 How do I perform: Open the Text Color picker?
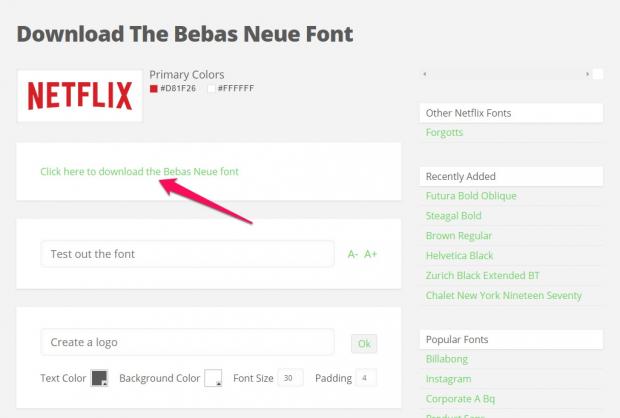[99, 378]
